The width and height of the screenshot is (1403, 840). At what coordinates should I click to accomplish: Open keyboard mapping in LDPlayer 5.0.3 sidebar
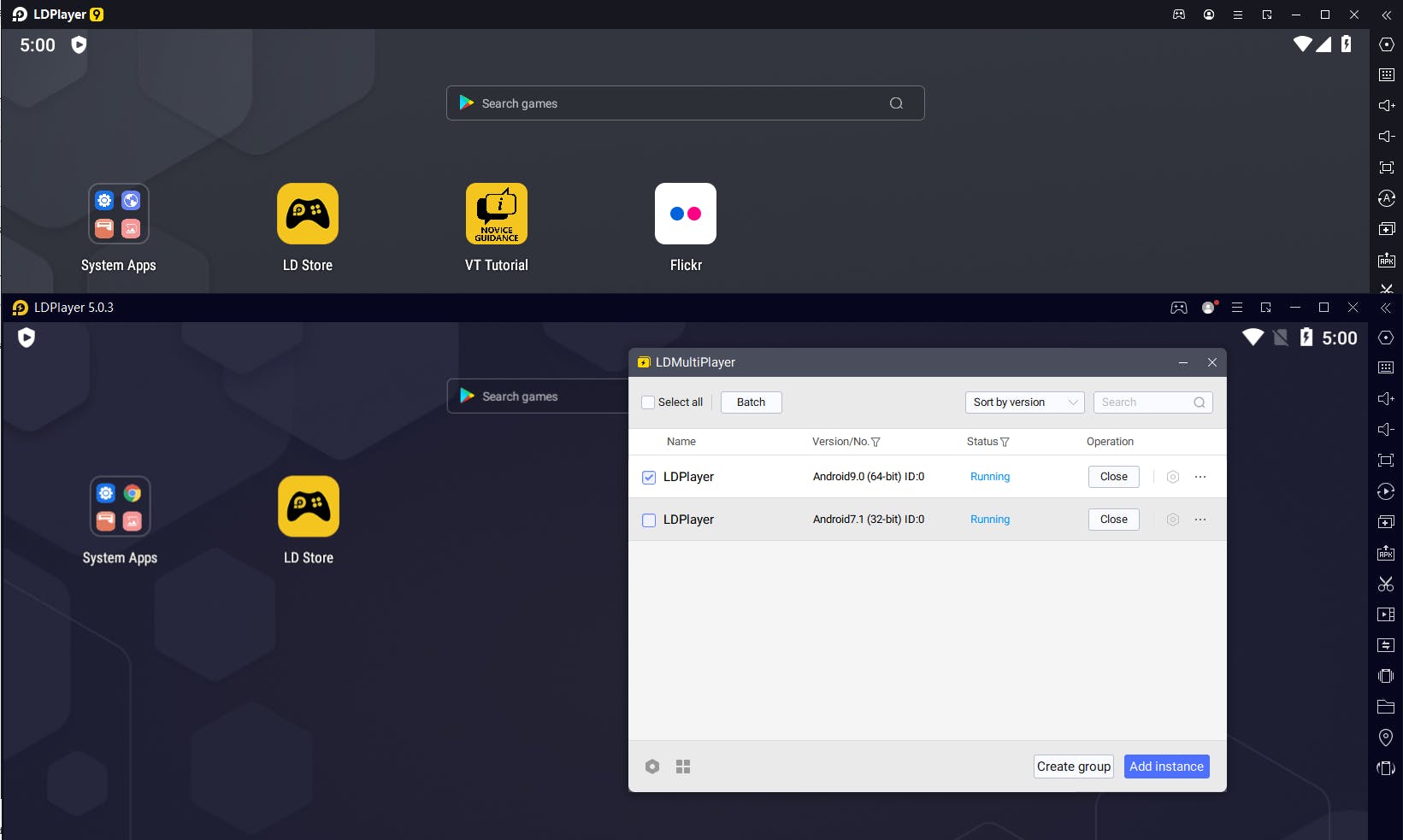coord(1386,367)
